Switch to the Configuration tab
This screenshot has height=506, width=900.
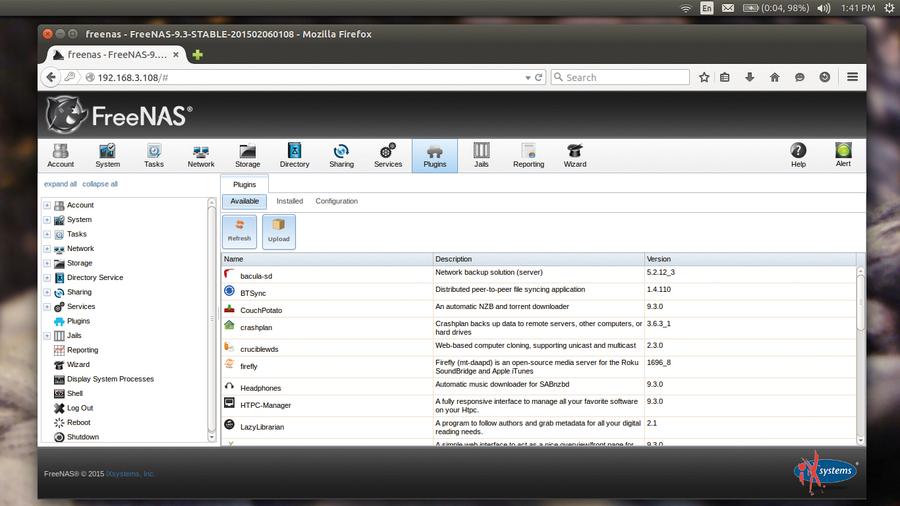point(336,201)
